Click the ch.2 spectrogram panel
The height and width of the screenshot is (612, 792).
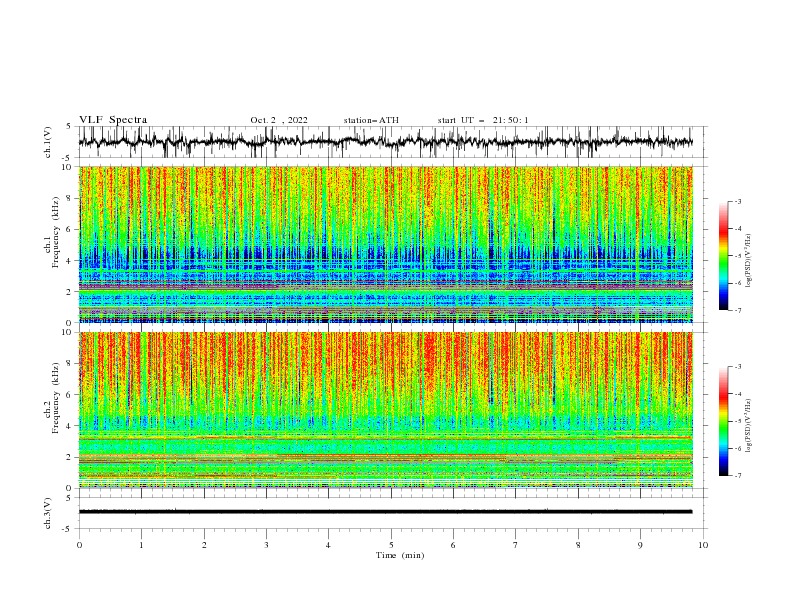coord(385,410)
